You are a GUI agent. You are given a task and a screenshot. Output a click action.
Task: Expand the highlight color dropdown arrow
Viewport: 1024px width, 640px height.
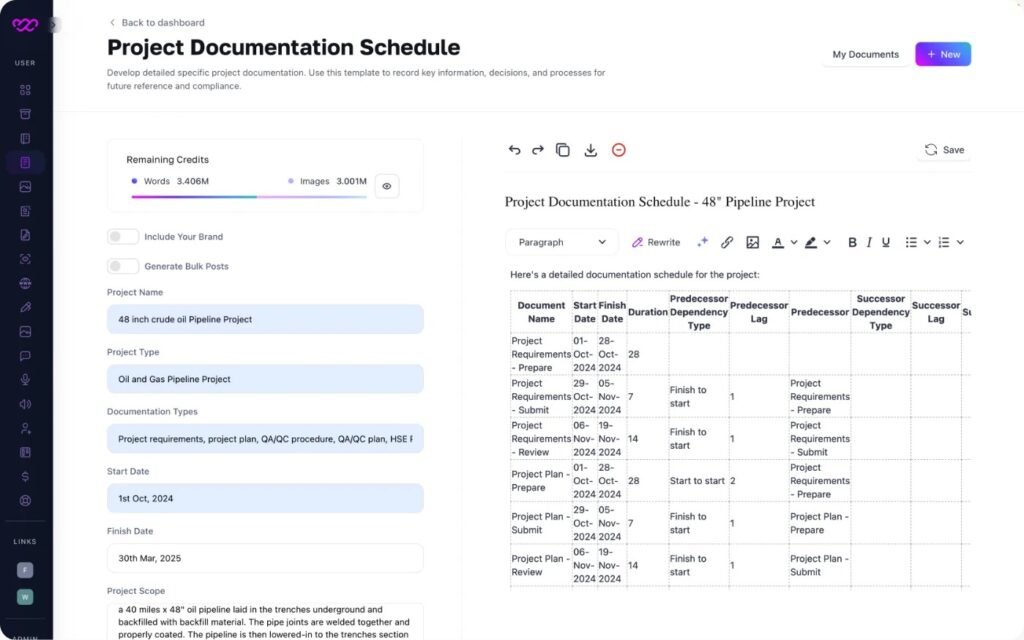(827, 242)
